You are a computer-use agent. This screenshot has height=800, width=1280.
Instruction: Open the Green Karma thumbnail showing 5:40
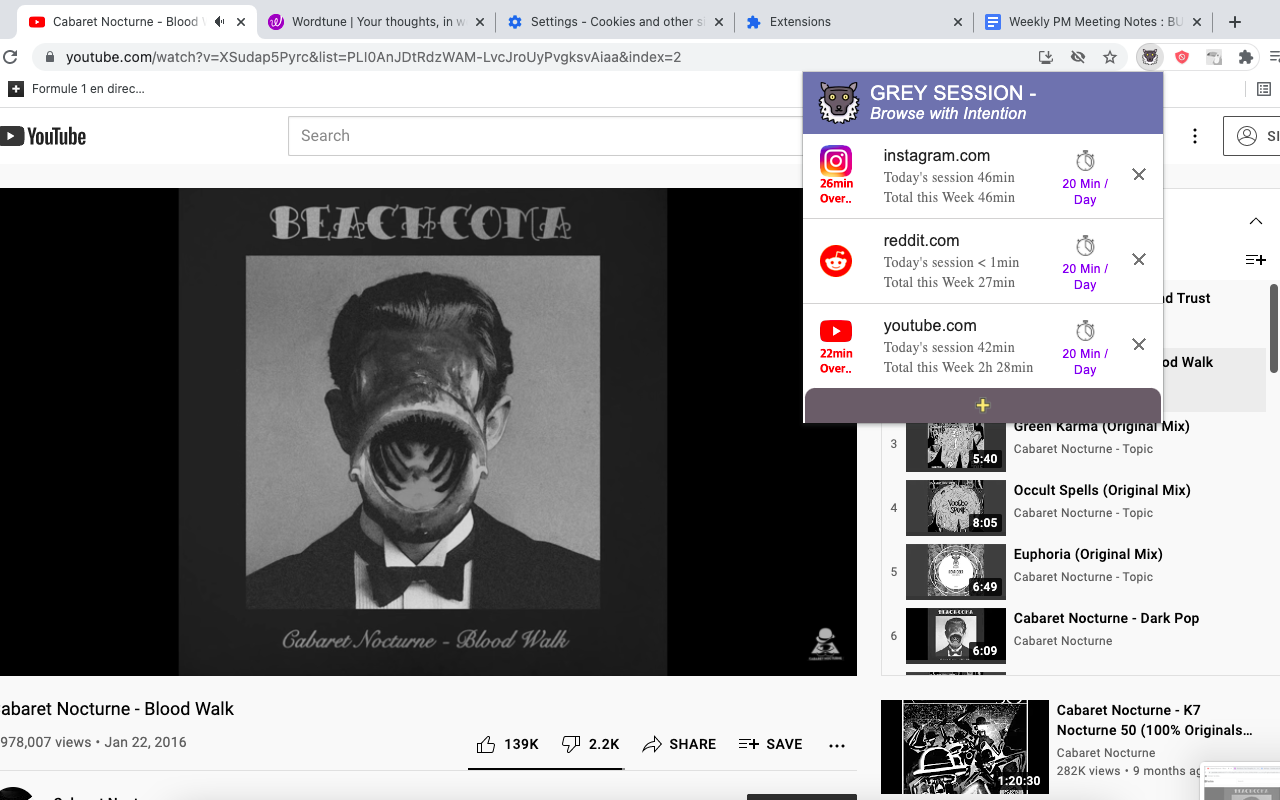(x=956, y=444)
